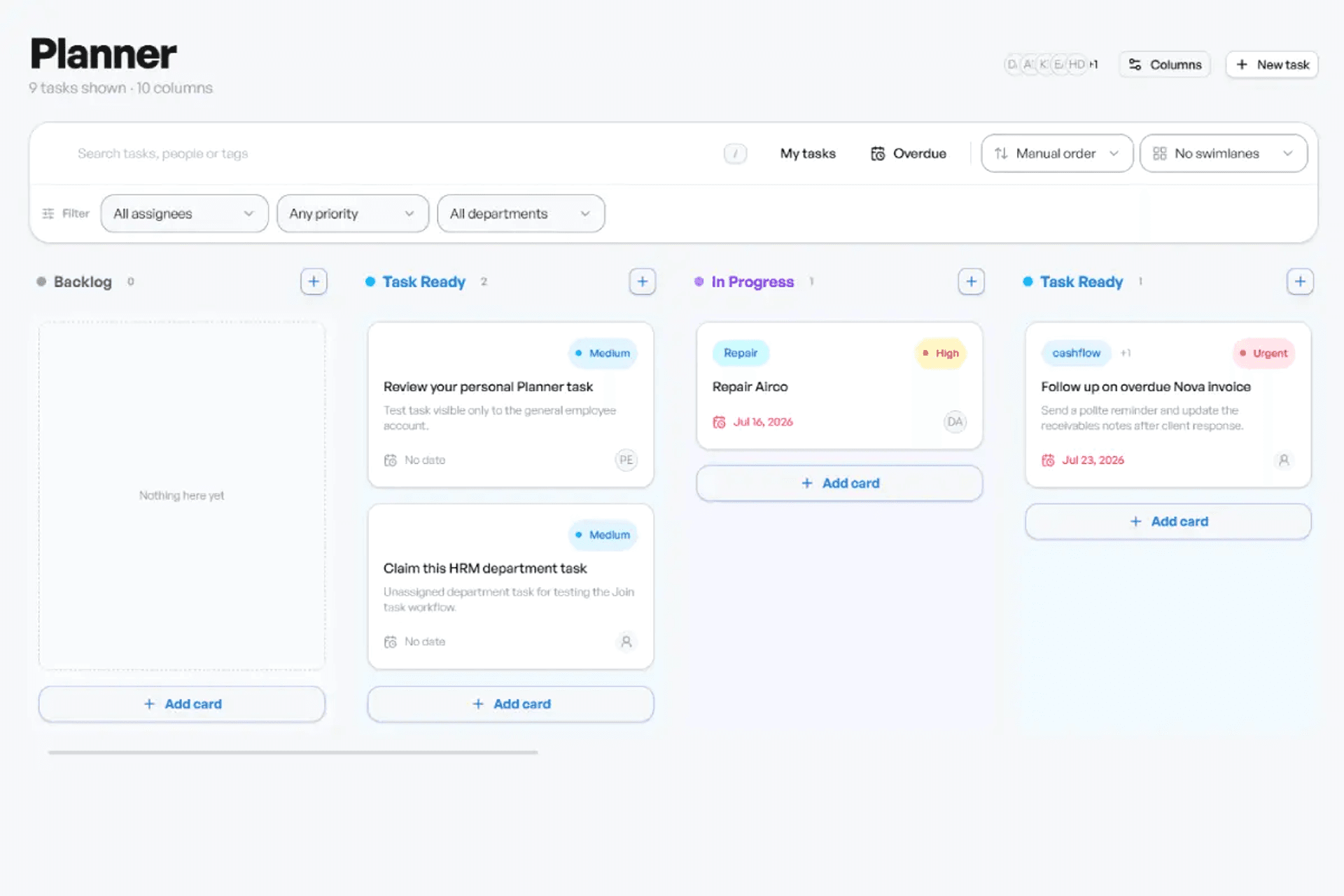The width and height of the screenshot is (1344, 896).
Task: Click the High priority badge on Repair Airco
Action: point(941,353)
